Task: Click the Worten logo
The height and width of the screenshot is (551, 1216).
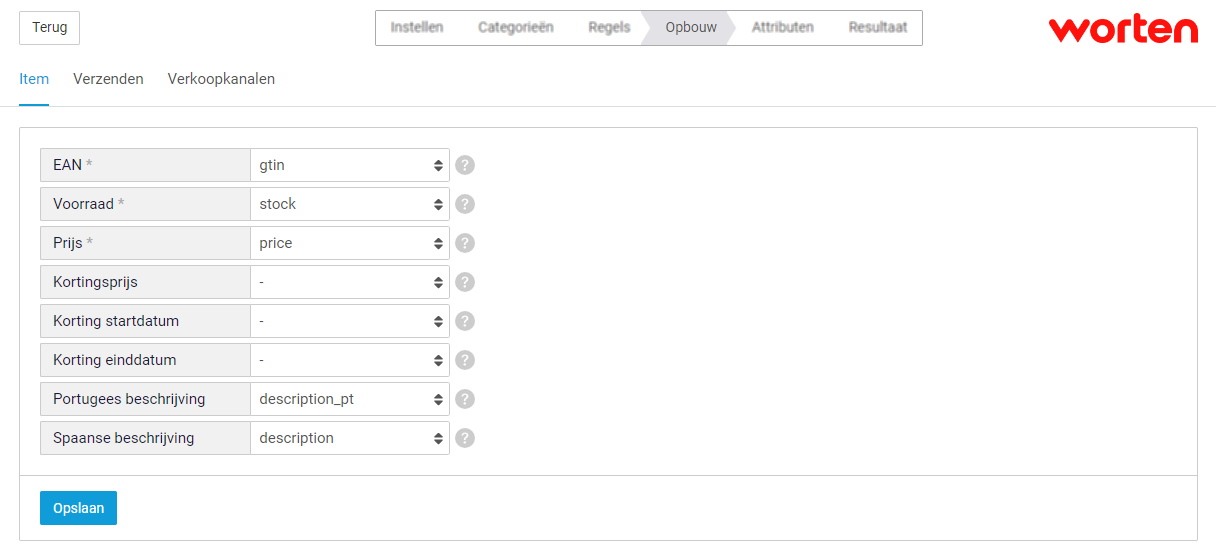Action: tap(1123, 29)
